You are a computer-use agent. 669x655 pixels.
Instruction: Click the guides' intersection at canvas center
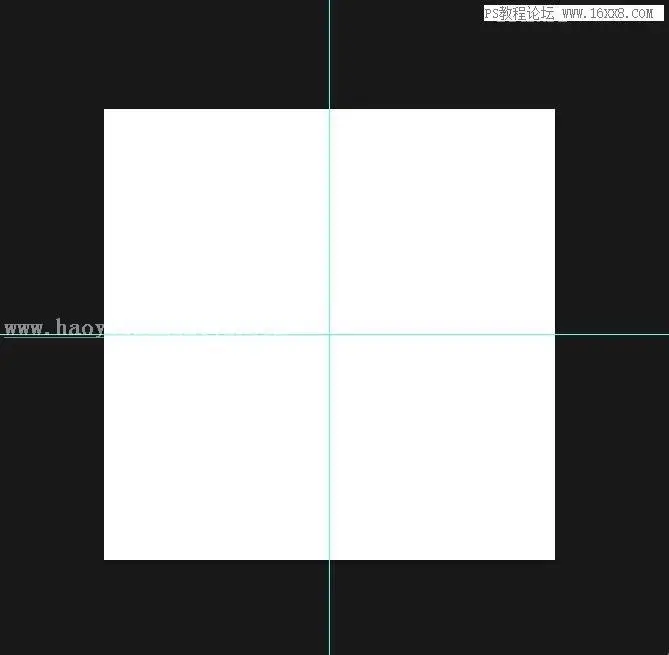329,334
